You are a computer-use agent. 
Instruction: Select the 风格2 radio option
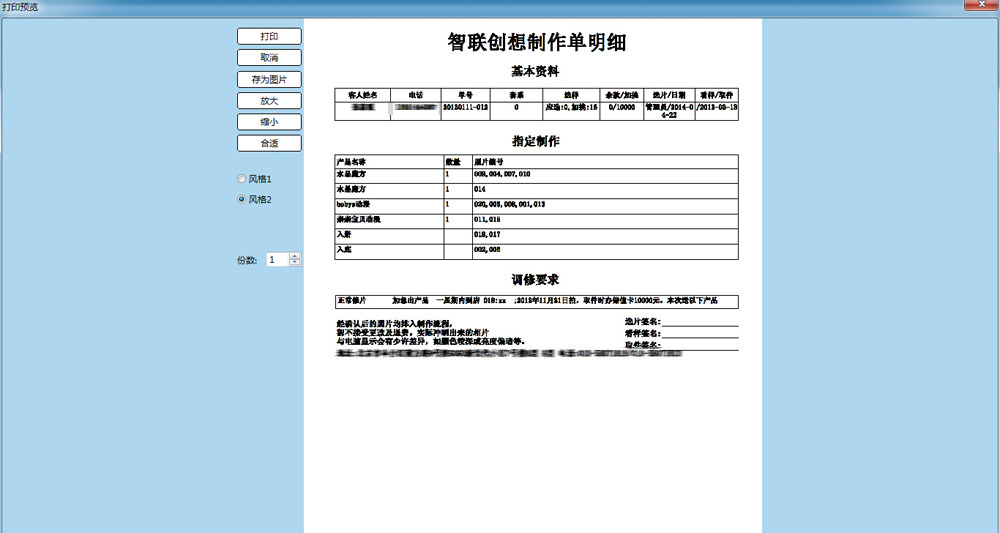click(254, 200)
